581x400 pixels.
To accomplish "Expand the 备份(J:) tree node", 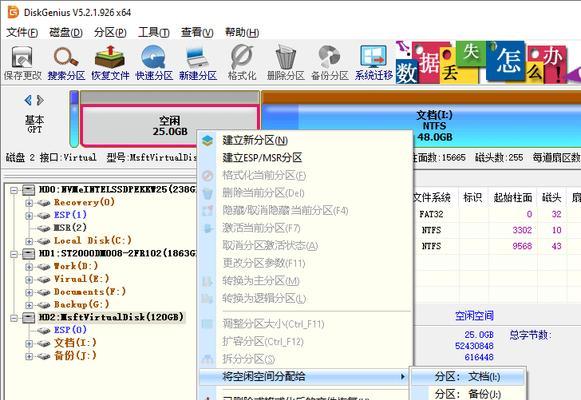I will pyautogui.click(x=29, y=356).
